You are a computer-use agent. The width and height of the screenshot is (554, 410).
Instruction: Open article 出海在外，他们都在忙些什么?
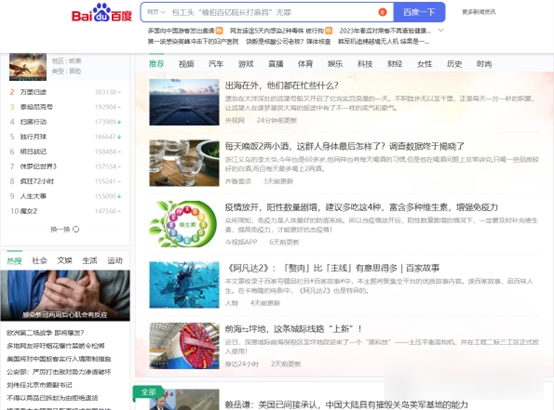282,86
